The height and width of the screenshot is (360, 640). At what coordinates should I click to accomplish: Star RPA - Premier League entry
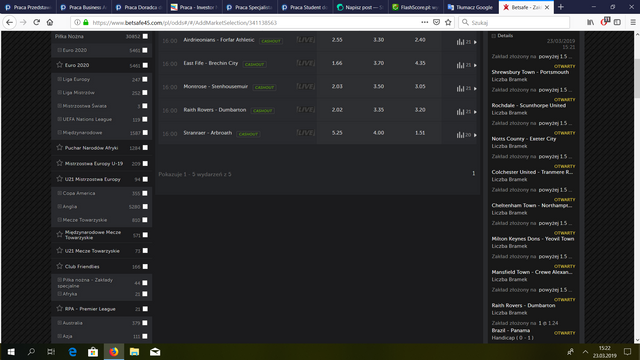(60, 309)
